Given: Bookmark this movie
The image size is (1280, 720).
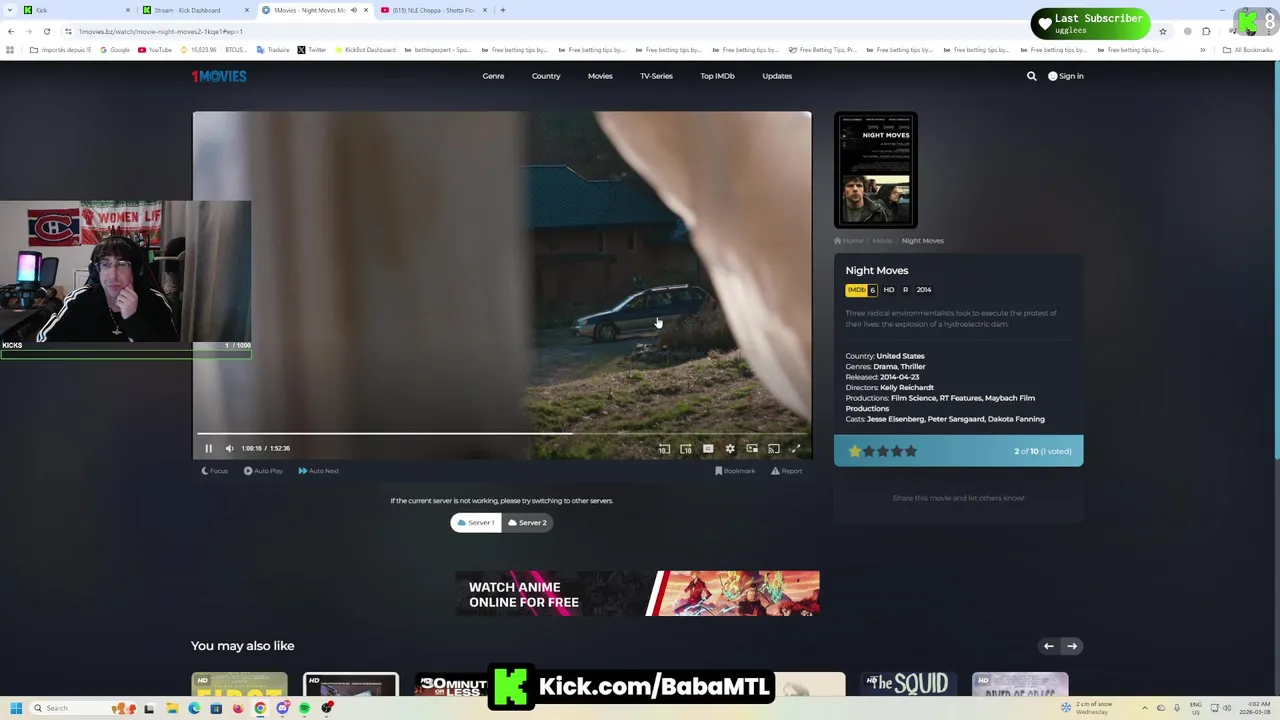Looking at the screenshot, I should [x=735, y=471].
